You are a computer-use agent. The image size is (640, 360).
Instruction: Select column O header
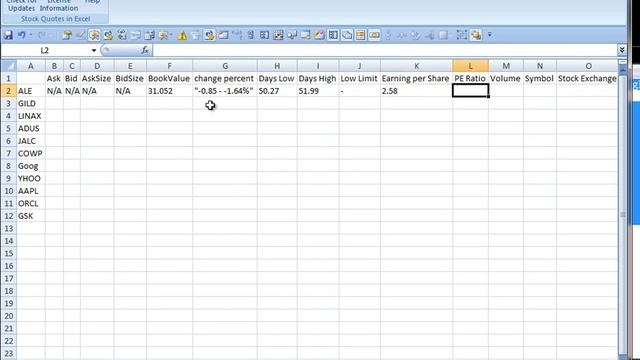point(588,66)
